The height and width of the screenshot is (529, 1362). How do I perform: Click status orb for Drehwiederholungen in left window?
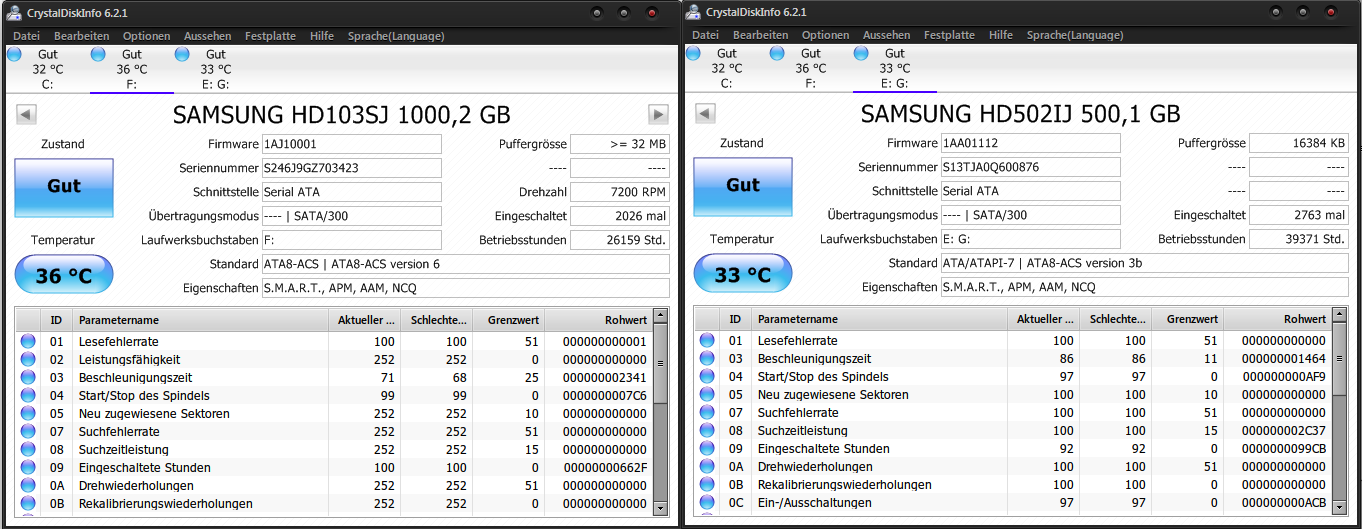click(x=28, y=485)
